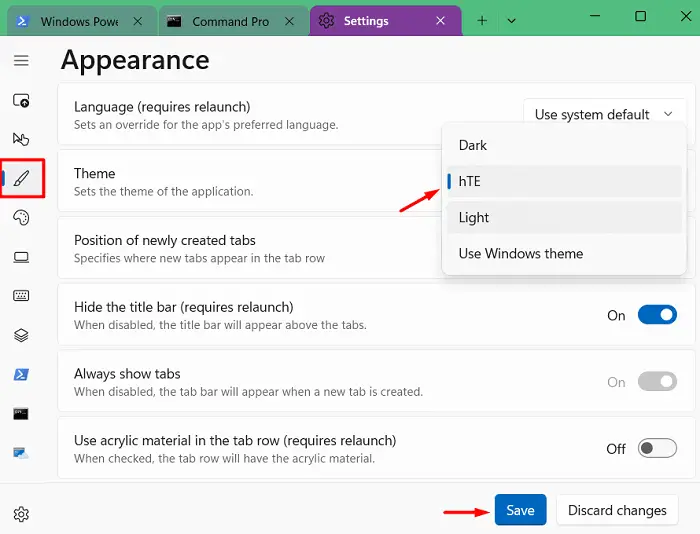This screenshot has width=700, height=534.
Task: Save the settings changes
Action: [x=521, y=510]
